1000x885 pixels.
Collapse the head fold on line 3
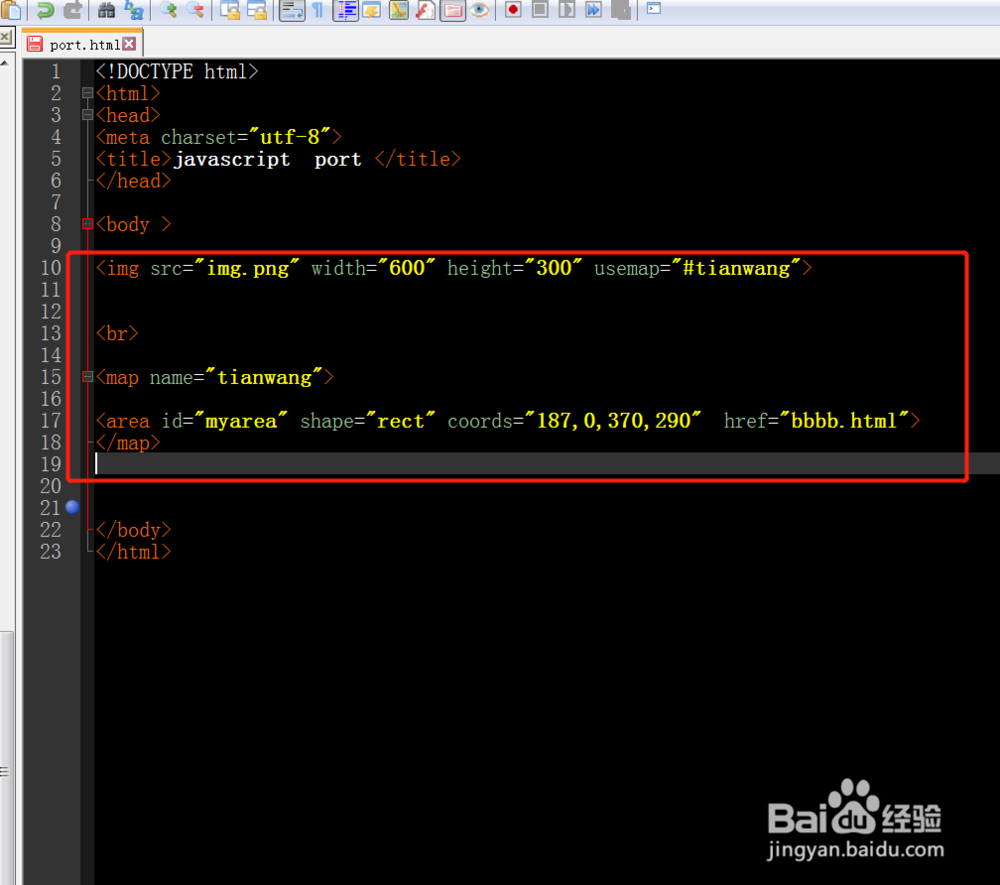87,115
